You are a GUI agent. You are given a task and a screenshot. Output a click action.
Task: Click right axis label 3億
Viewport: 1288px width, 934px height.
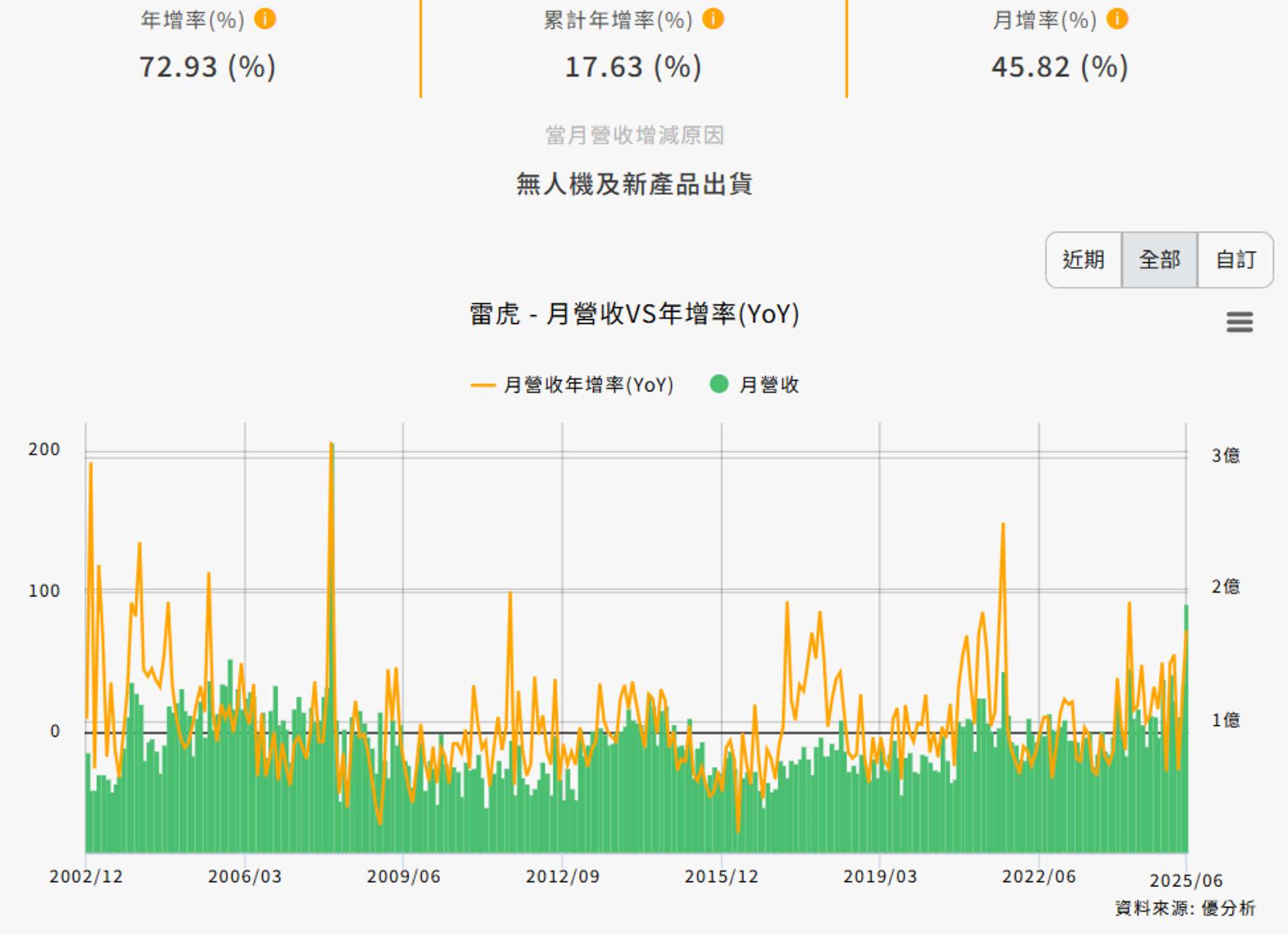click(x=1226, y=456)
